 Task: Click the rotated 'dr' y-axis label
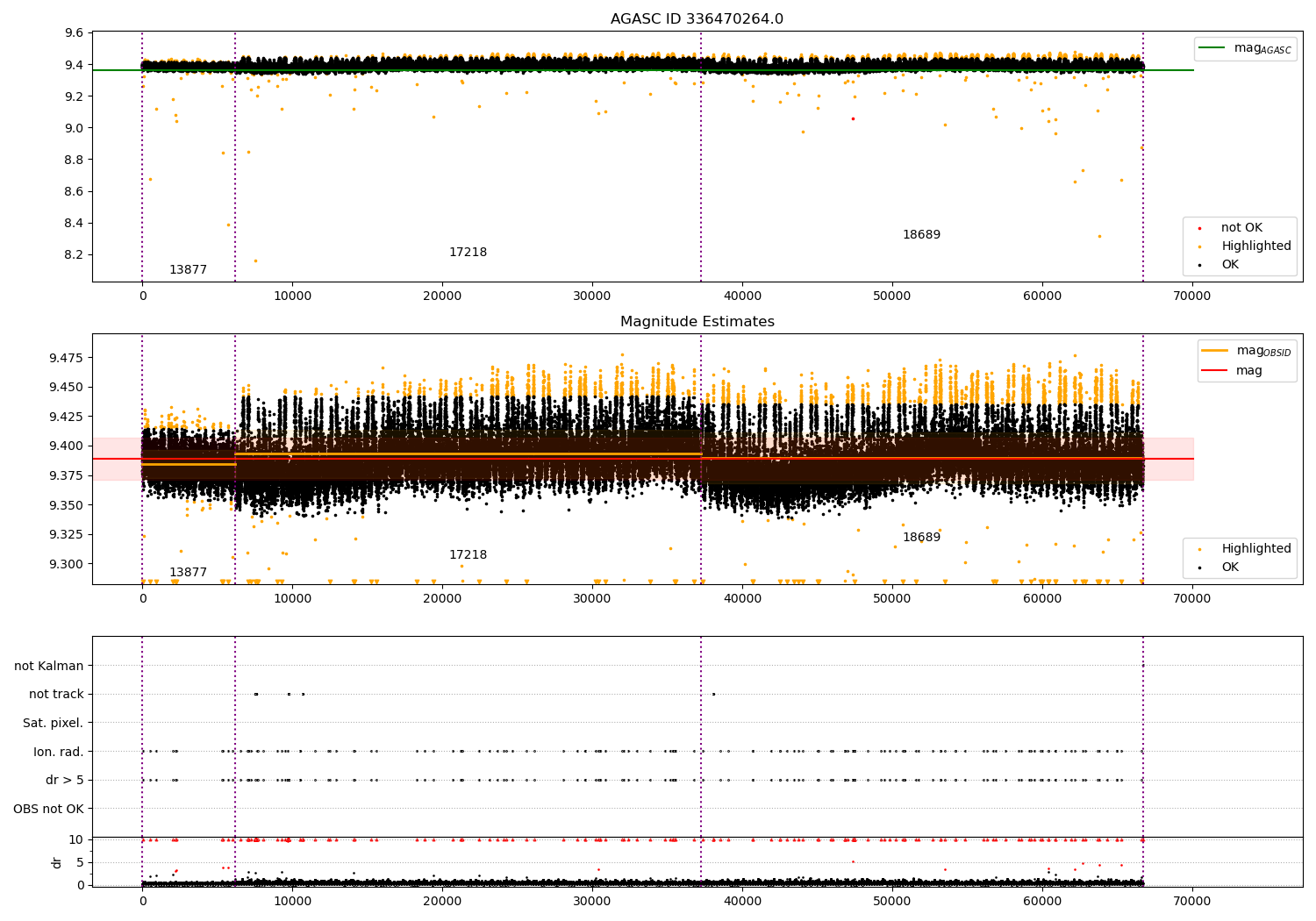[57, 862]
